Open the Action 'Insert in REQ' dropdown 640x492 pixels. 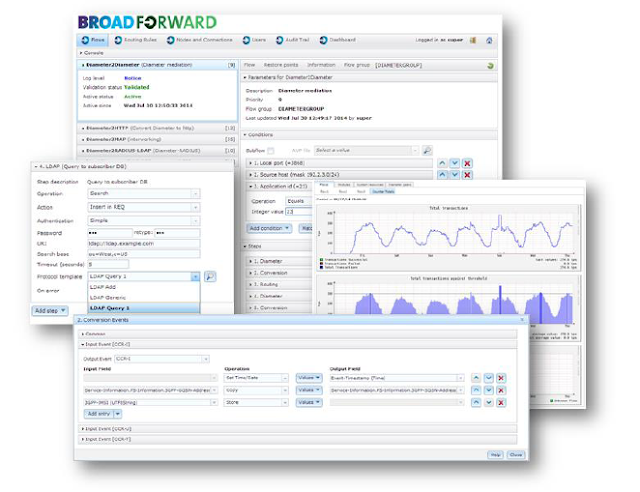144,207
